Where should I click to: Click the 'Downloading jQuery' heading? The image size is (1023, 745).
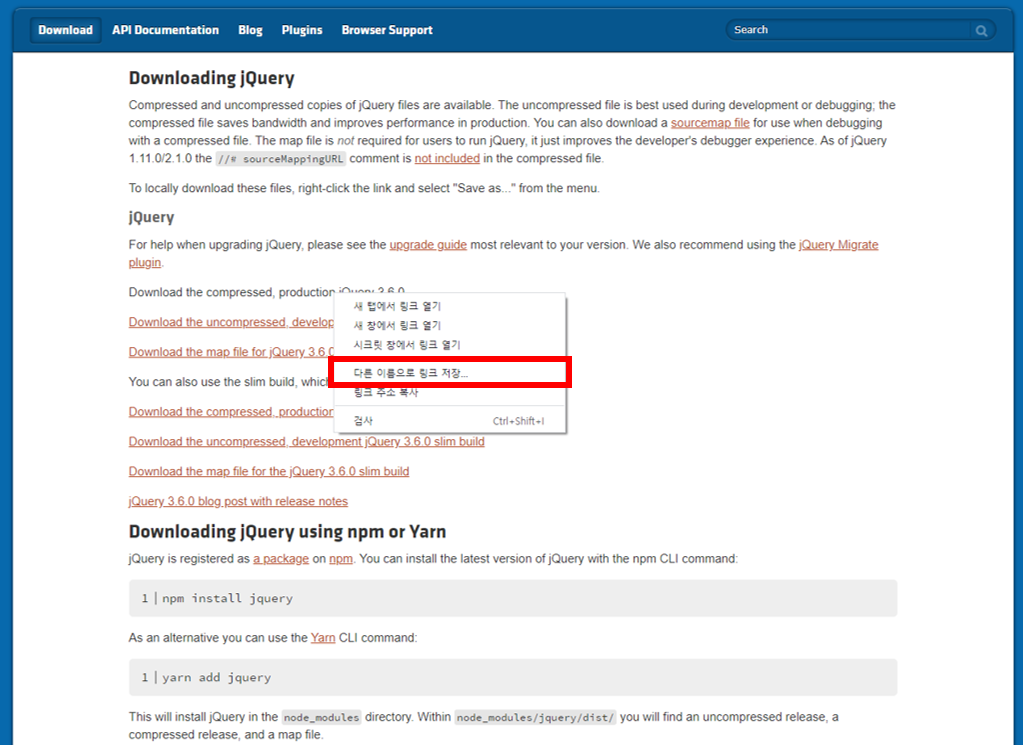211,78
